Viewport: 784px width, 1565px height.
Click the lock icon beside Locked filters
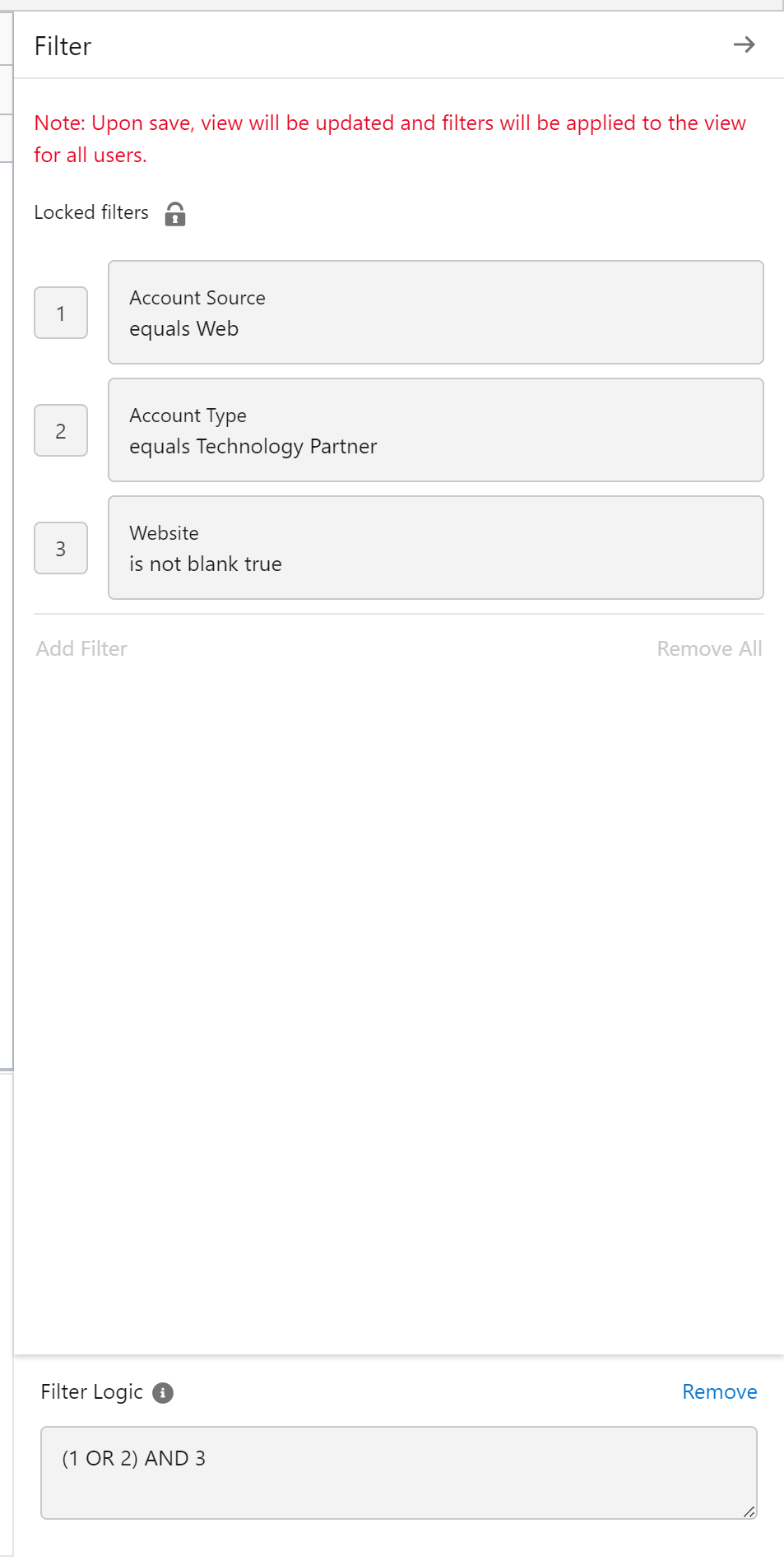[x=175, y=214]
